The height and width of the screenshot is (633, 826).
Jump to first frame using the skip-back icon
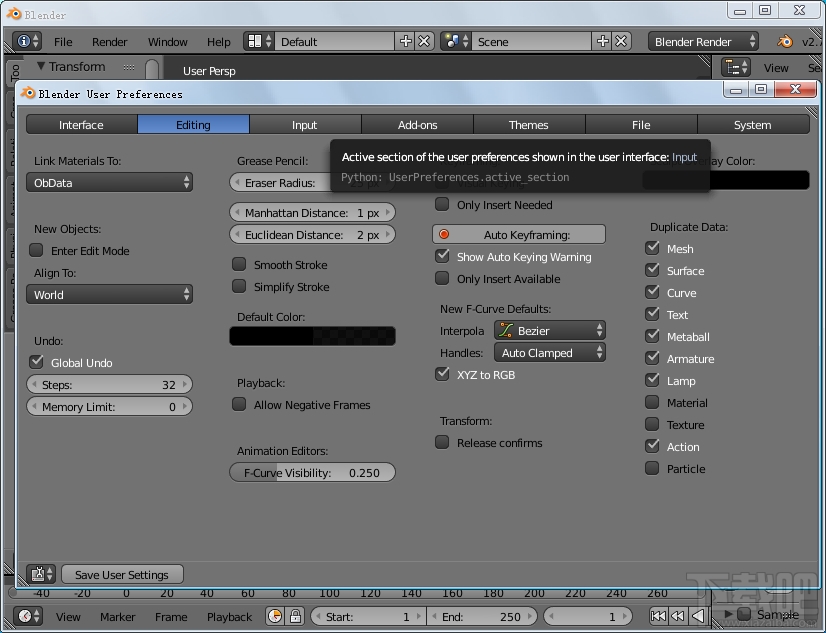tap(658, 617)
